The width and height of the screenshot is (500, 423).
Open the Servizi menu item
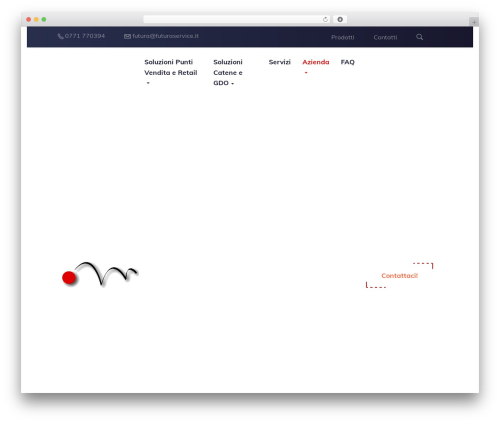(x=280, y=62)
